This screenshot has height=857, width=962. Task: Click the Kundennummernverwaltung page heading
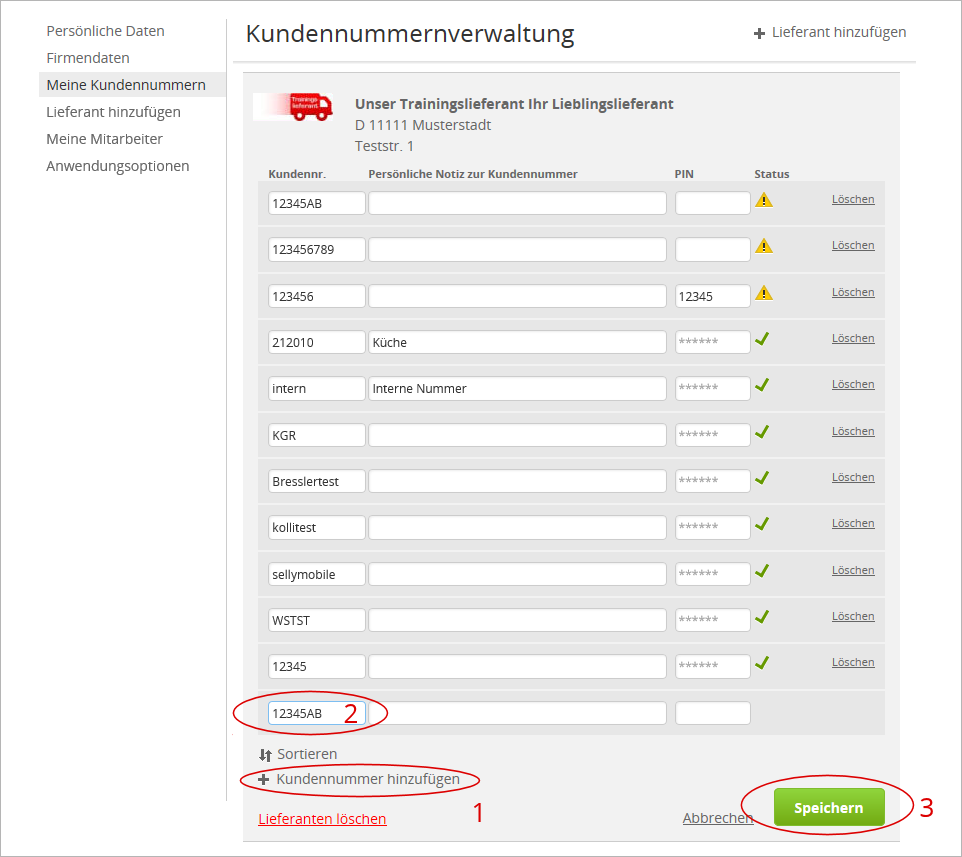pos(410,33)
